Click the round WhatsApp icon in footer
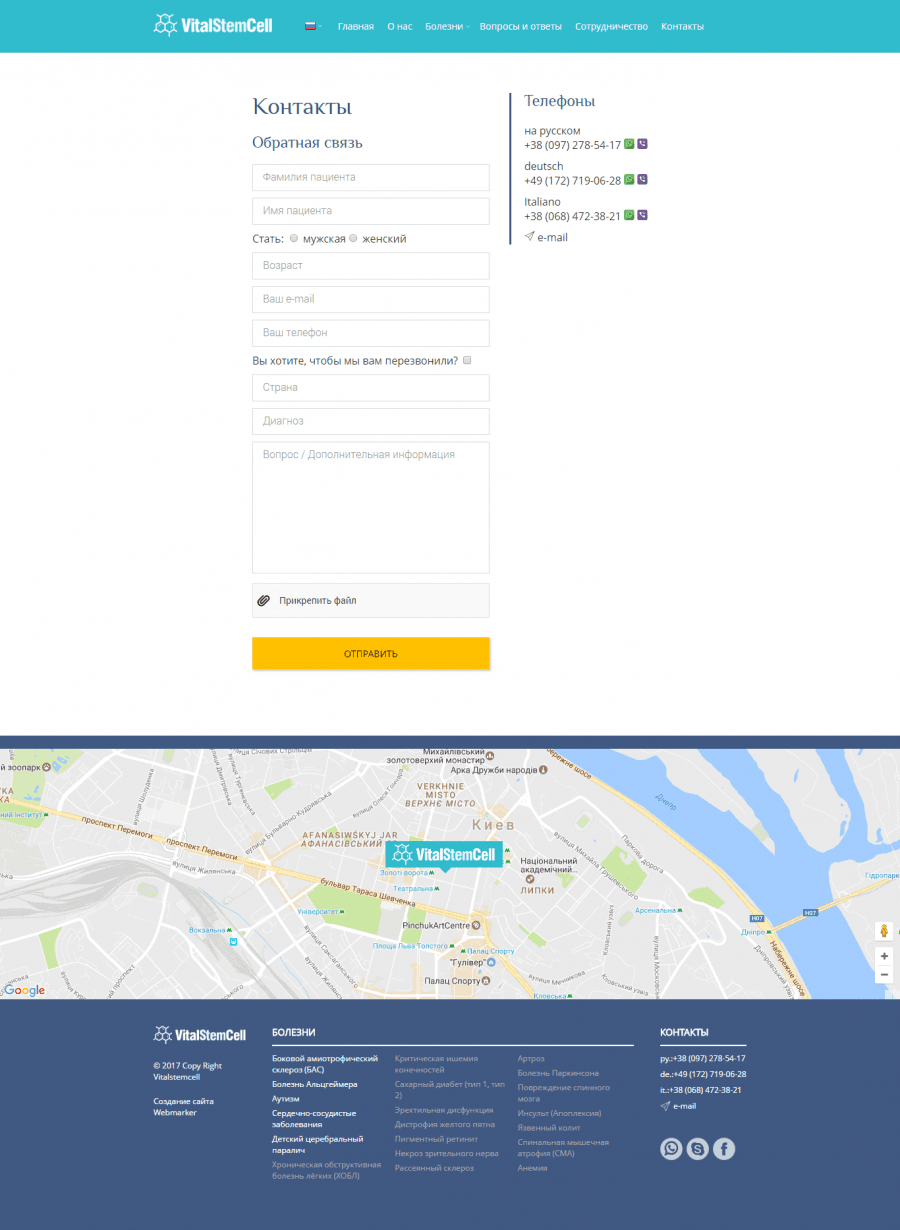Viewport: 900px width, 1230px height. [671, 1149]
